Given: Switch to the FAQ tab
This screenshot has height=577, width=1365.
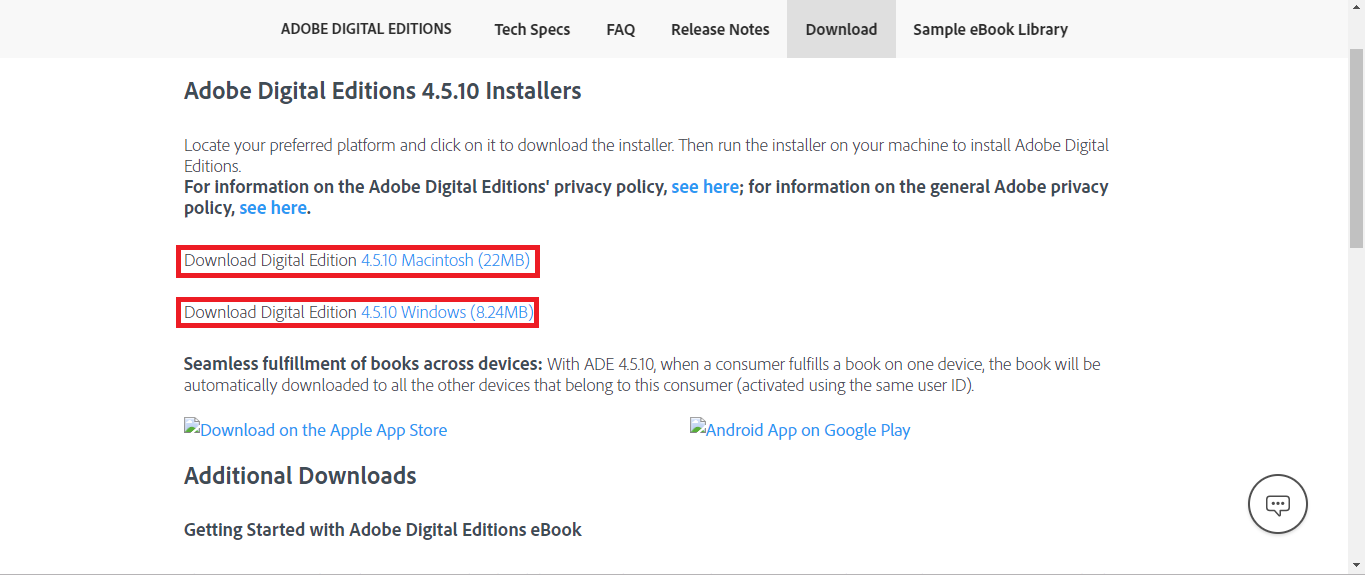Looking at the screenshot, I should (621, 29).
